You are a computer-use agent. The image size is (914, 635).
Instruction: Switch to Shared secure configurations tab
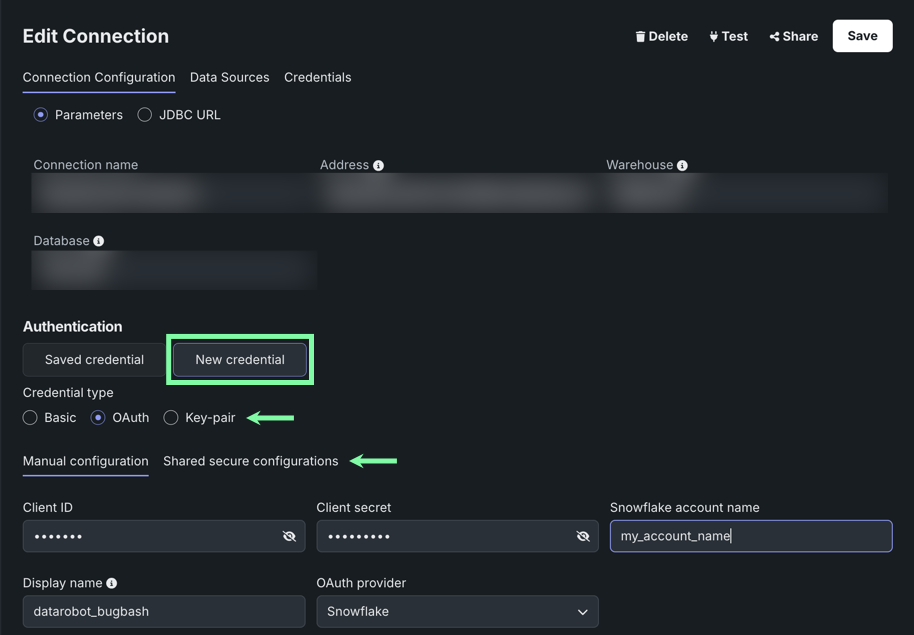pos(250,461)
